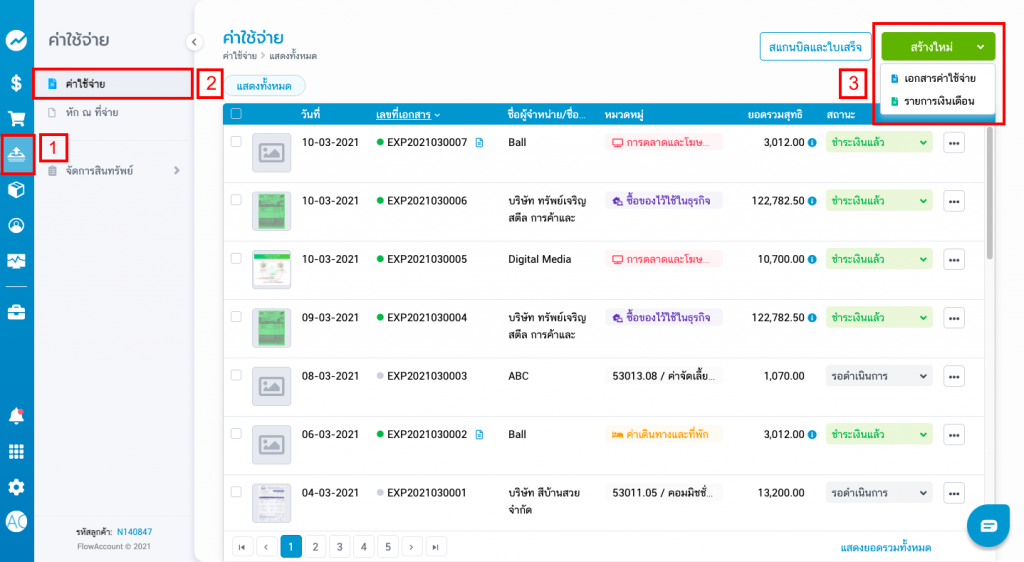Image resolution: width=1024 pixels, height=562 pixels.
Task: Open the settings gear icon
Action: pos(16,487)
